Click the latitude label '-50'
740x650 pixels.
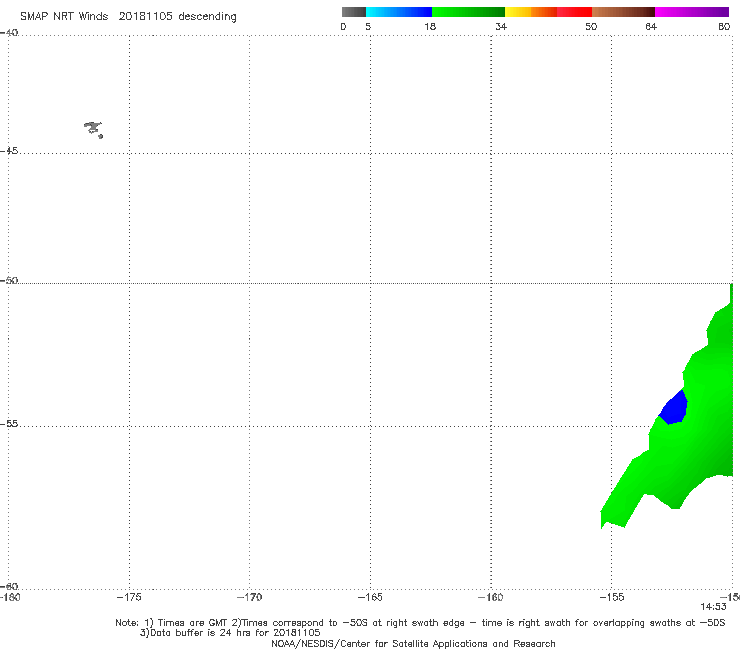point(9,280)
